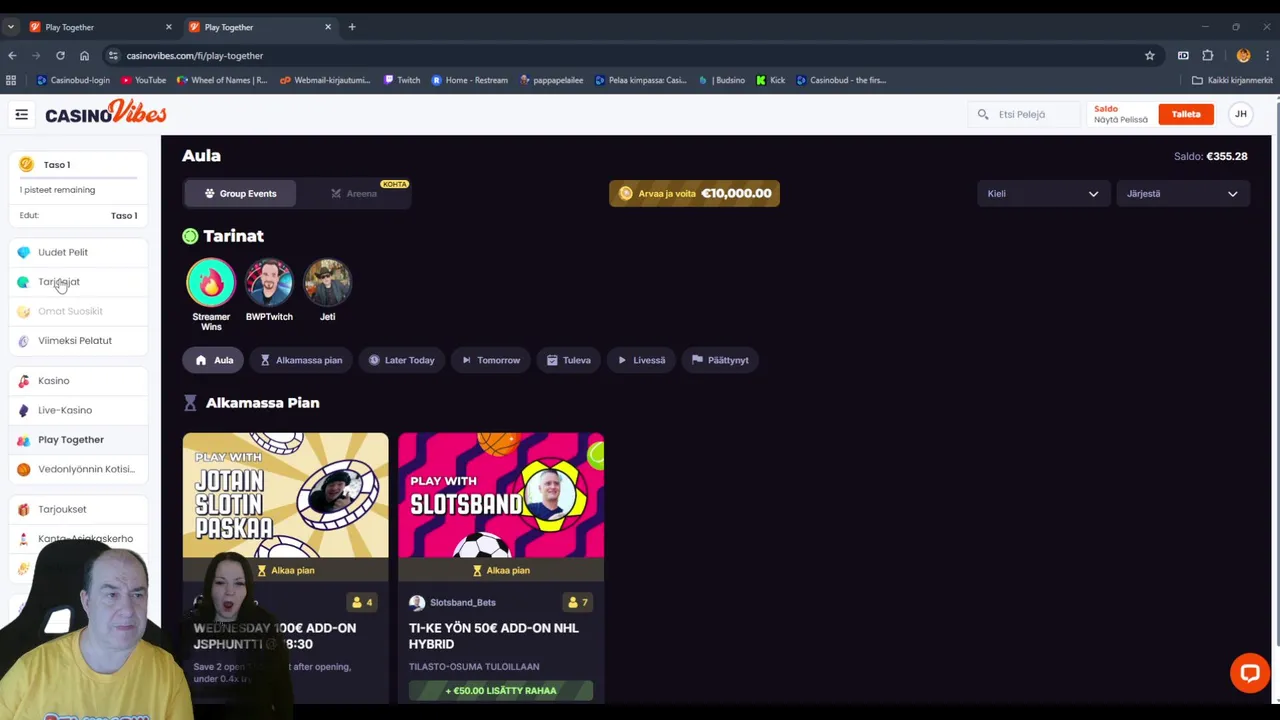The height and width of the screenshot is (720, 1280).
Task: Bookmark this page with the star icon
Action: pos(1150,56)
